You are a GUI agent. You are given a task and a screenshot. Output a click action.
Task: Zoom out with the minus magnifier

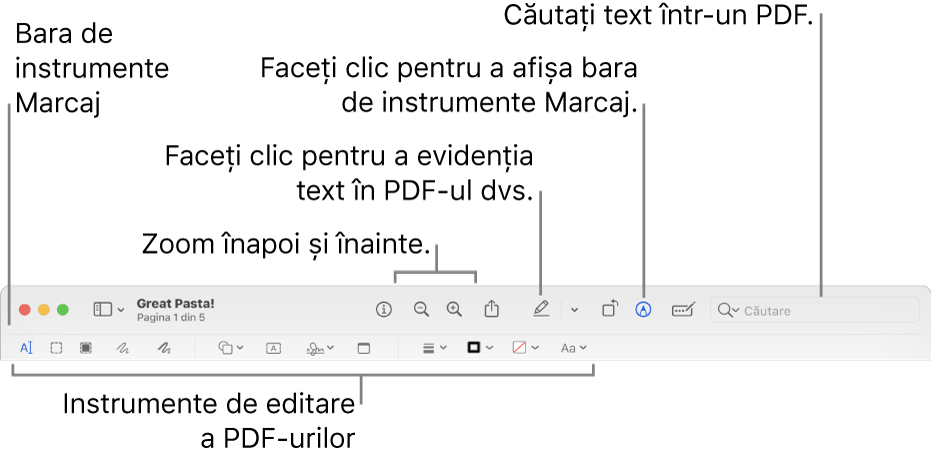[x=422, y=309]
